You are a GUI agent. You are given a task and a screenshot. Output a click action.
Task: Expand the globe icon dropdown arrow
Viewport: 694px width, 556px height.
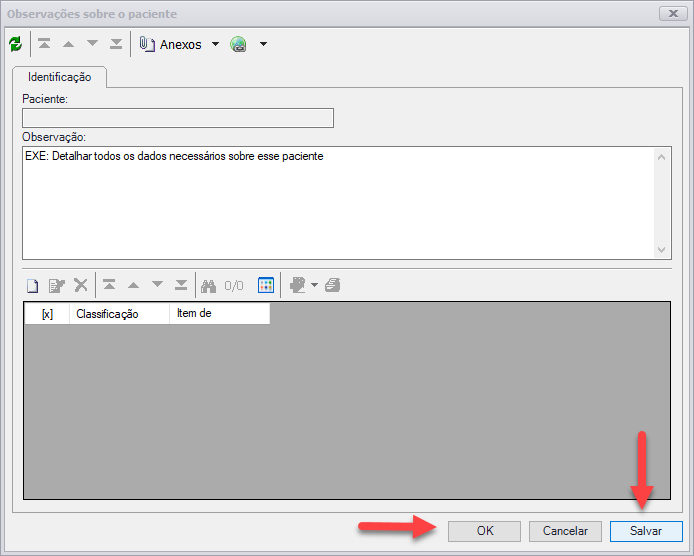tap(263, 44)
